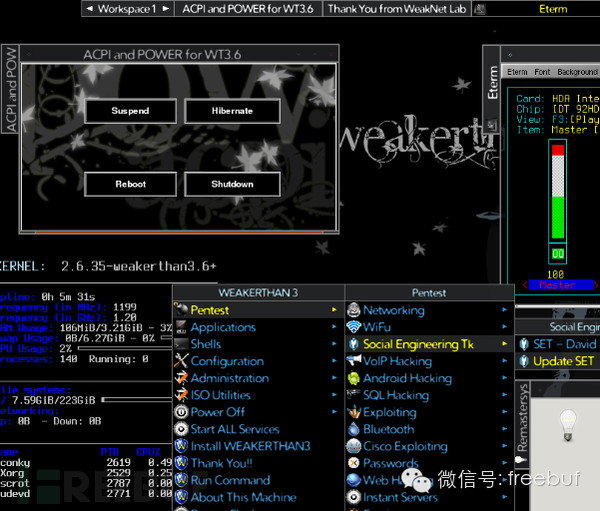Expand Administration submenu arrow
The height and width of the screenshot is (511, 600).
[x=334, y=377]
